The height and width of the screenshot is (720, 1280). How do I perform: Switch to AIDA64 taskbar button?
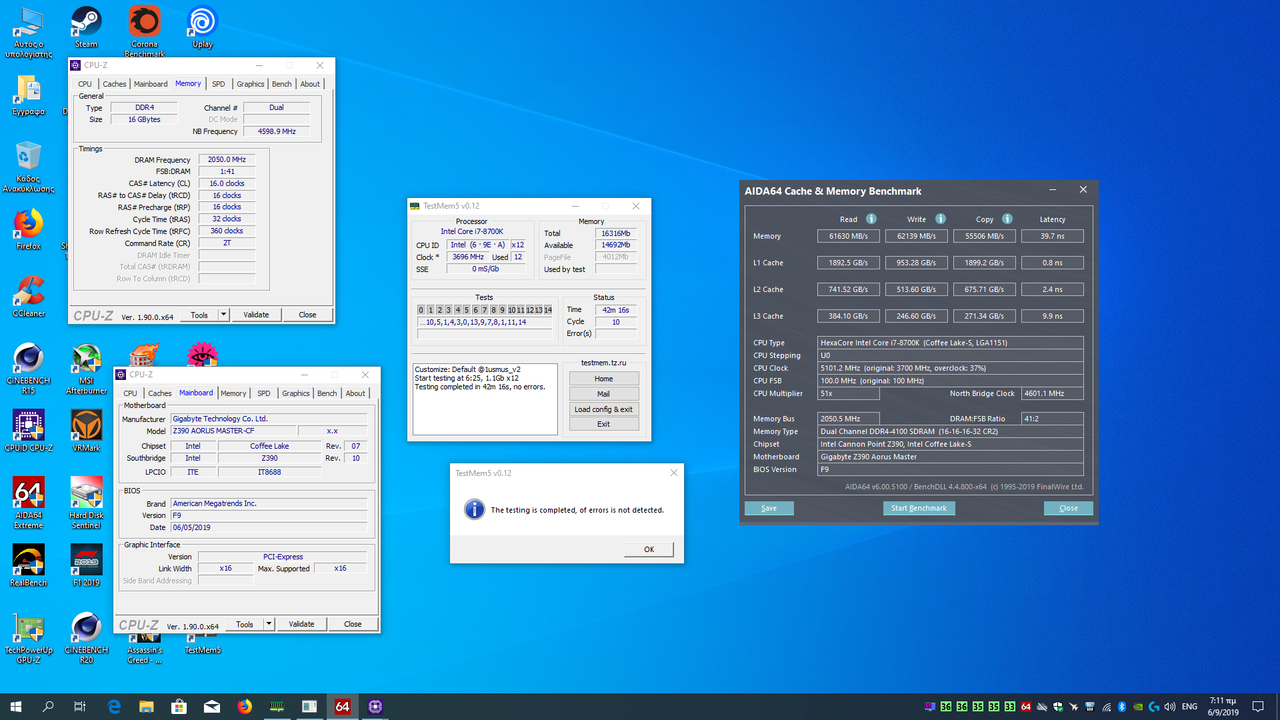point(342,706)
